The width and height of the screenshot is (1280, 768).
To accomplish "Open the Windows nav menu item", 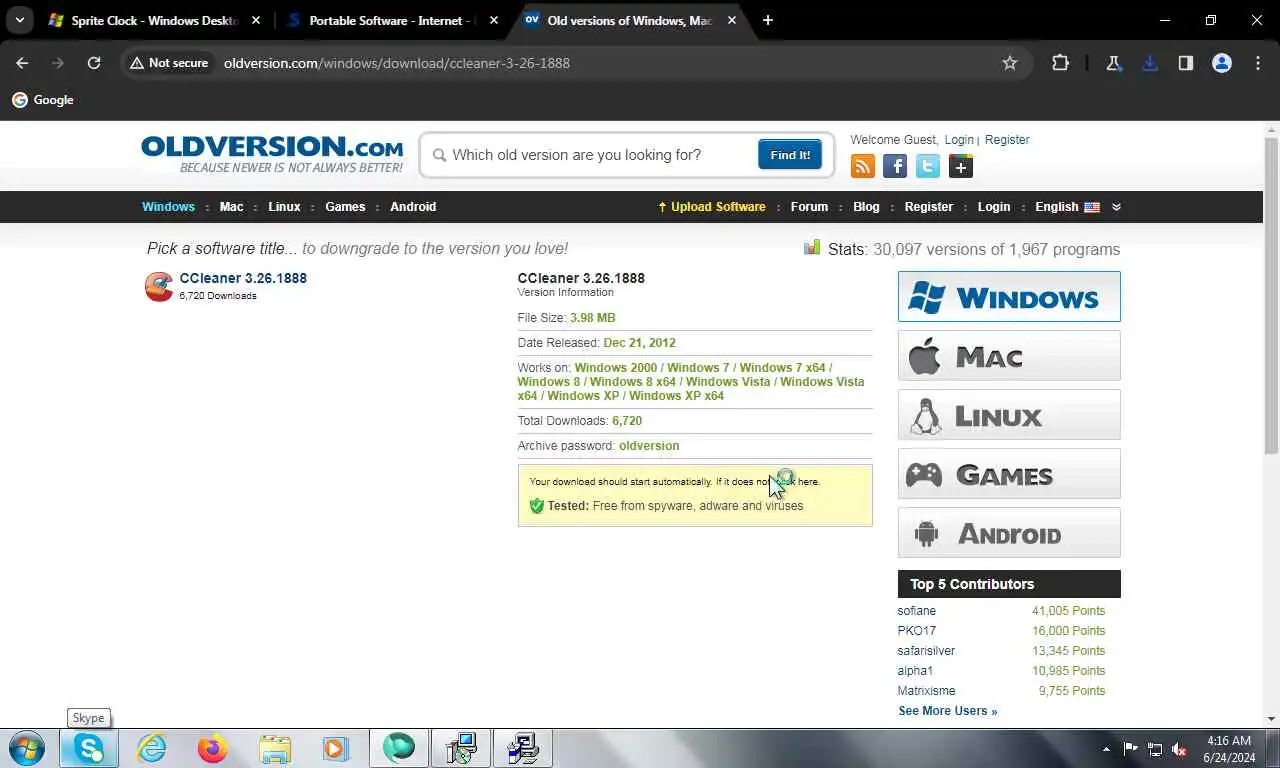I will pos(168,207).
